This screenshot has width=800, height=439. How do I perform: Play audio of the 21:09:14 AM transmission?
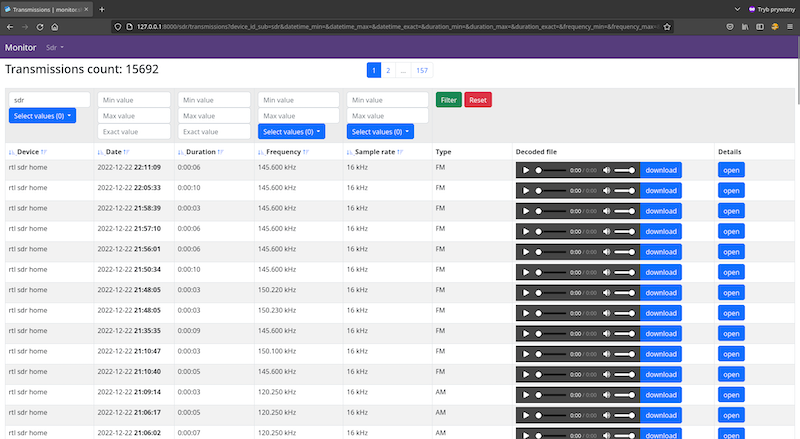tap(526, 395)
